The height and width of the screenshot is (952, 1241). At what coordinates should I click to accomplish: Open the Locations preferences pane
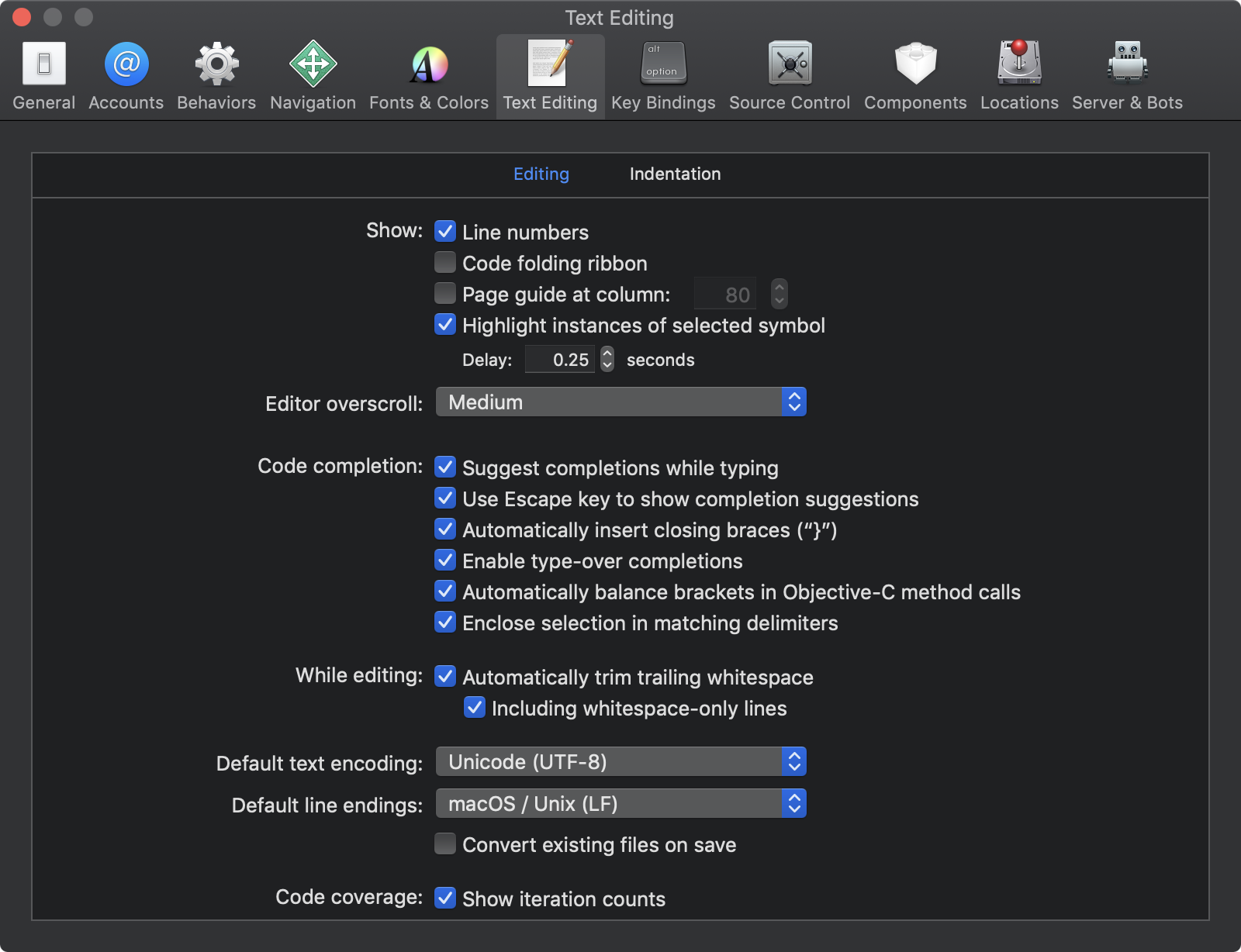pos(1019,76)
